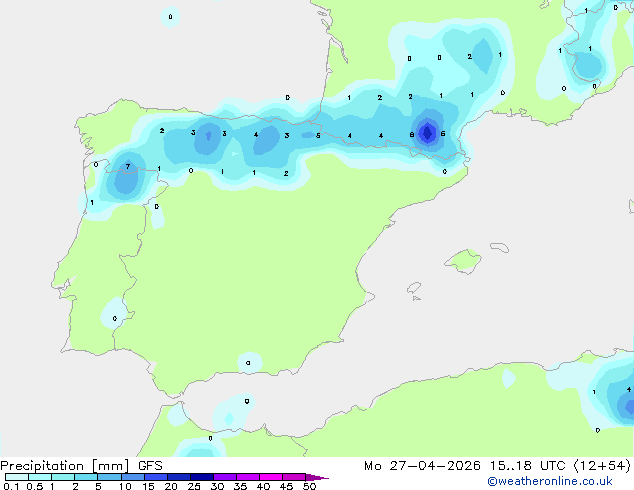This screenshot has width=634, height=490.
Task: Click the 0.1–0.5 mm legend color box
Action: click(17, 477)
